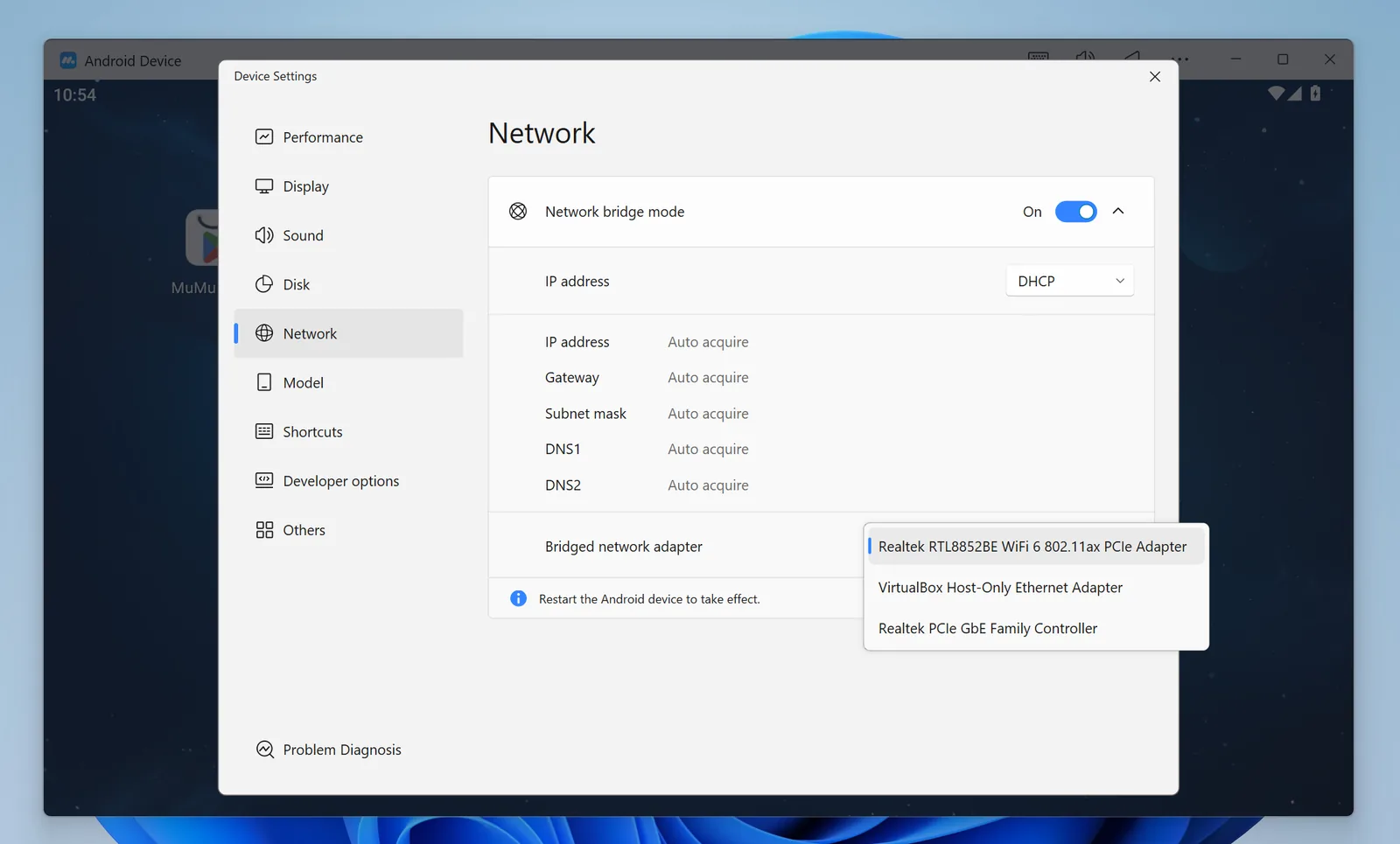
Task: Click the DNS2 field label
Action: click(563, 485)
